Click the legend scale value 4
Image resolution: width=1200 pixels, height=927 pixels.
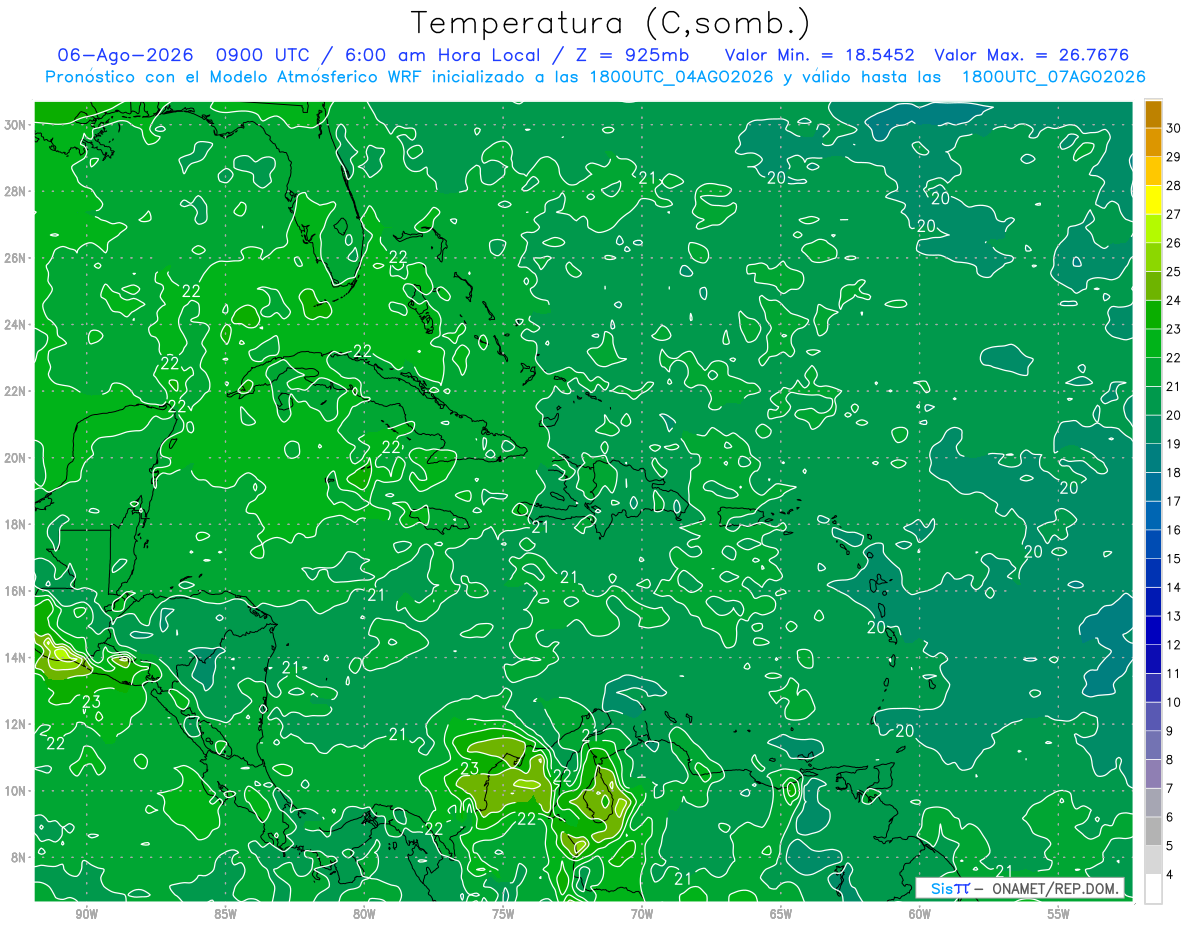[x=1171, y=874]
